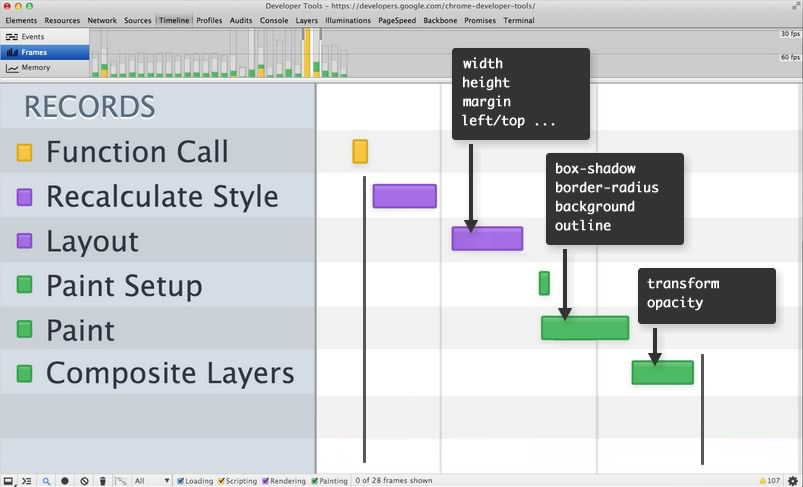The image size is (803, 487).
Task: Open the Profiles tab
Action: tap(209, 20)
